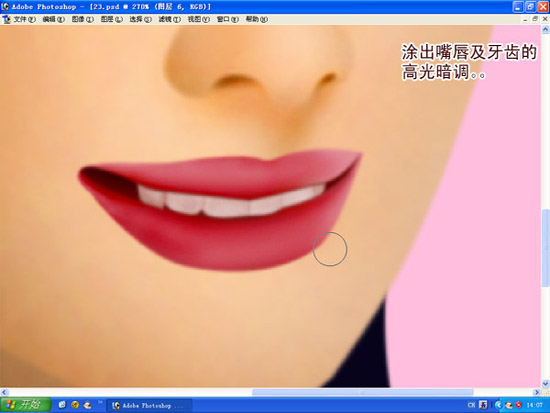The image size is (550, 413).
Task: Open the 文件 (File) menu
Action: click(x=25, y=19)
